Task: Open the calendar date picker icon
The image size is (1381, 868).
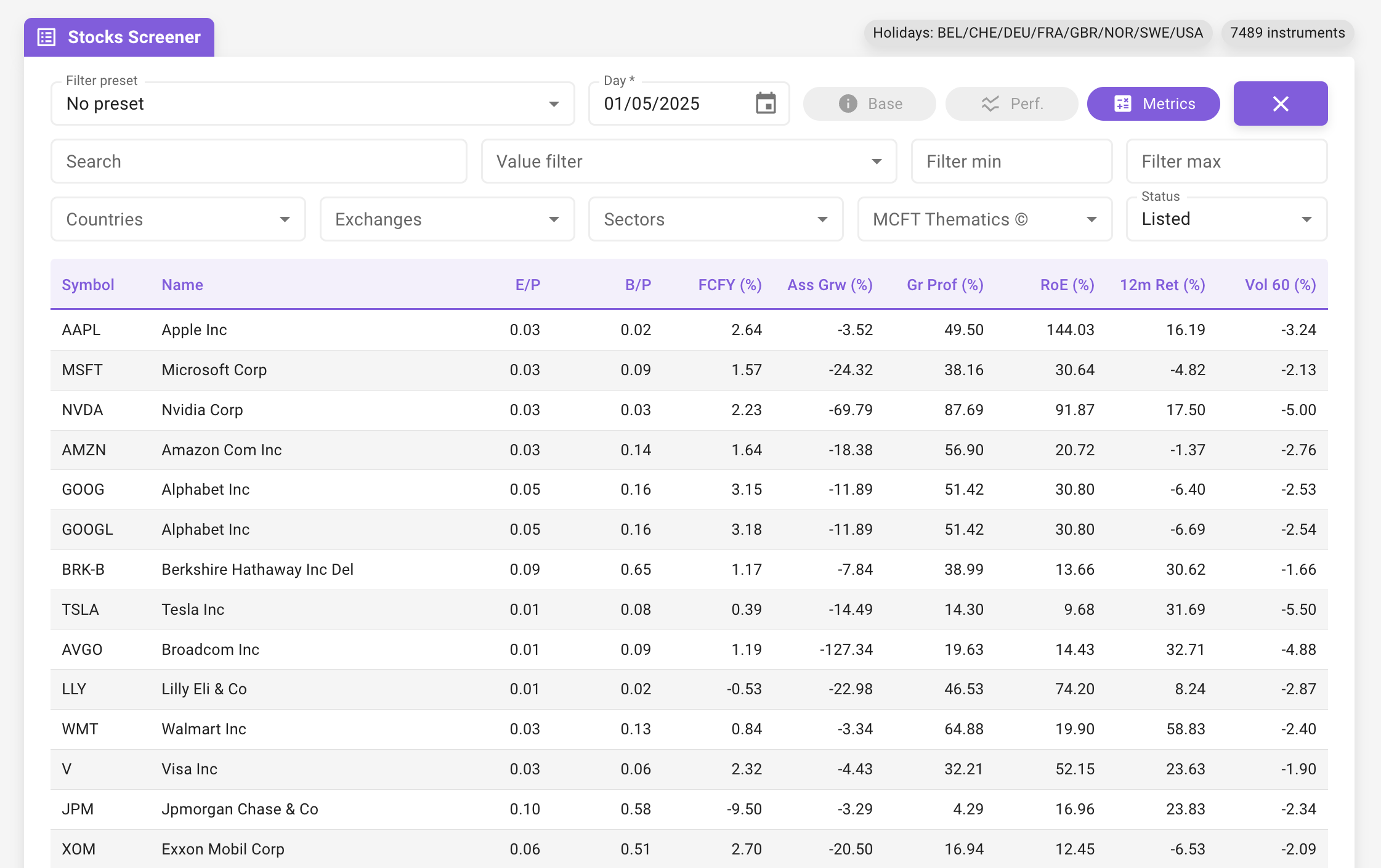Action: [766, 103]
